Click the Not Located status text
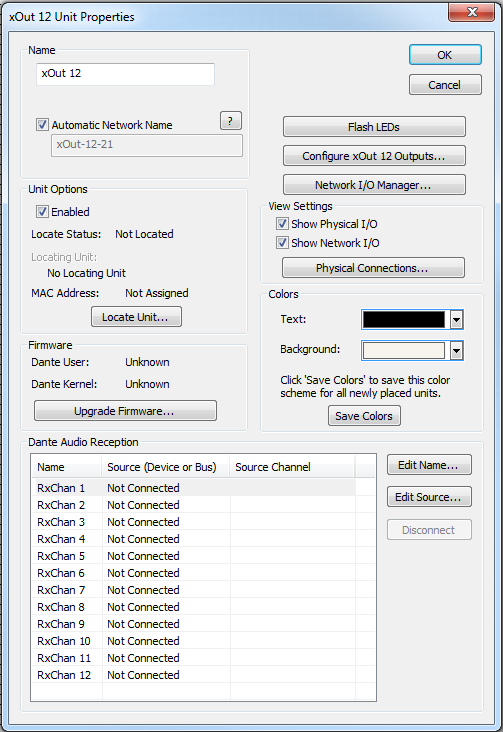Screen dimensions: 503x732 tap(144, 234)
